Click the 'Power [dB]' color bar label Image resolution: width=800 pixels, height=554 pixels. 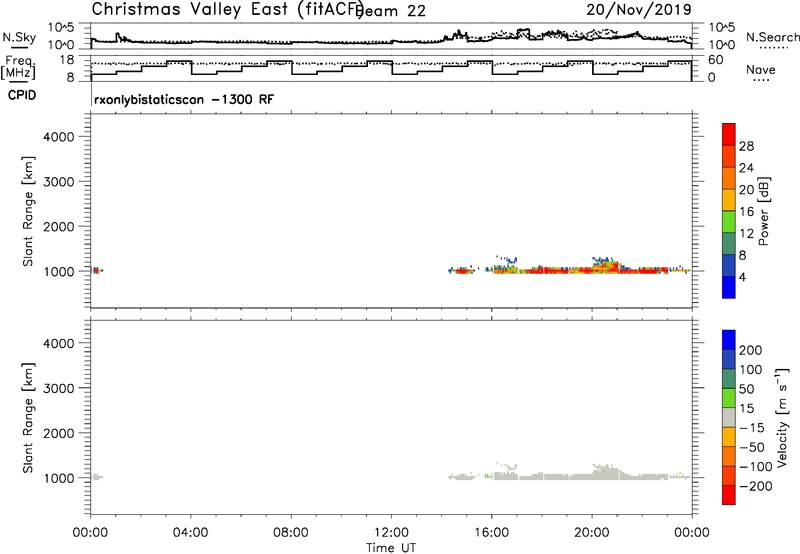pyautogui.click(x=763, y=211)
